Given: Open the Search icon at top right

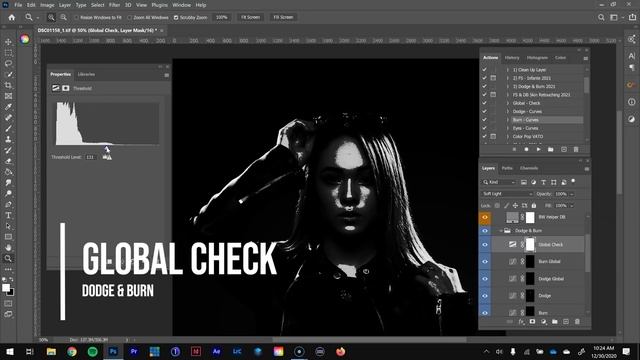Looking at the screenshot, I should (x=601, y=18).
